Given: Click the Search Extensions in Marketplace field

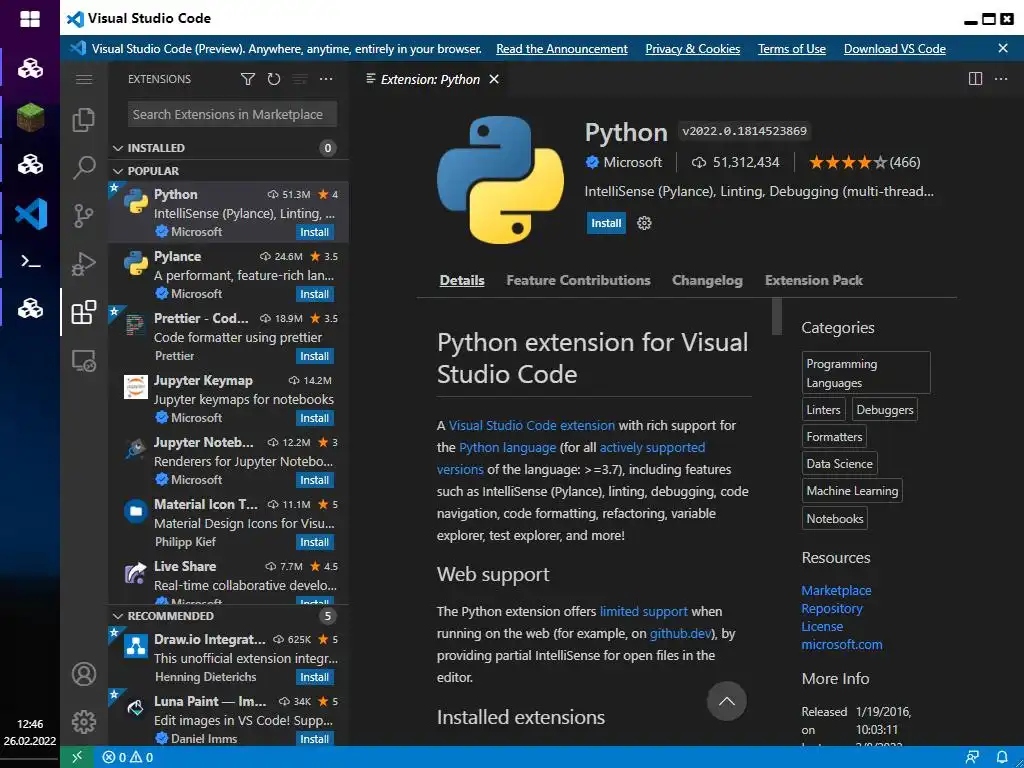Looking at the screenshot, I should pyautogui.click(x=232, y=114).
